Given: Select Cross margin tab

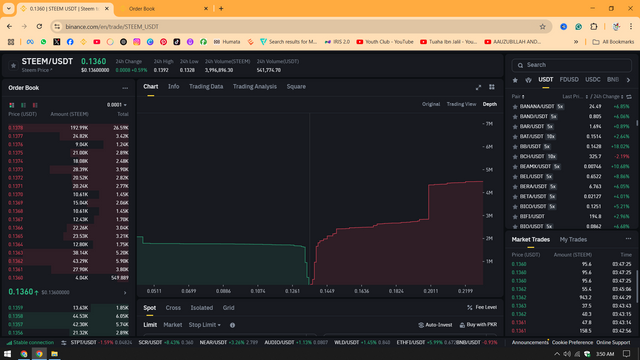Looking at the screenshot, I should [173, 308].
